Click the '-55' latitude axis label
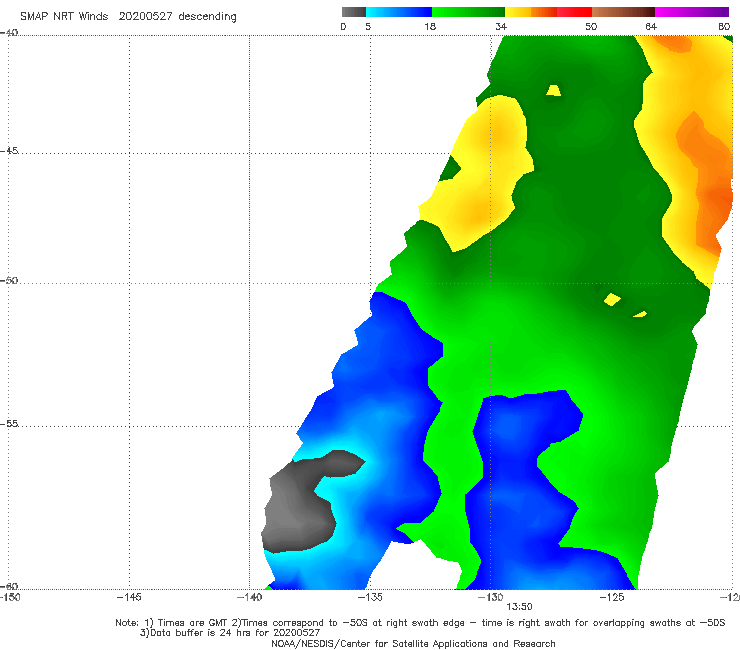This screenshot has width=740, height=650. pyautogui.click(x=9, y=423)
